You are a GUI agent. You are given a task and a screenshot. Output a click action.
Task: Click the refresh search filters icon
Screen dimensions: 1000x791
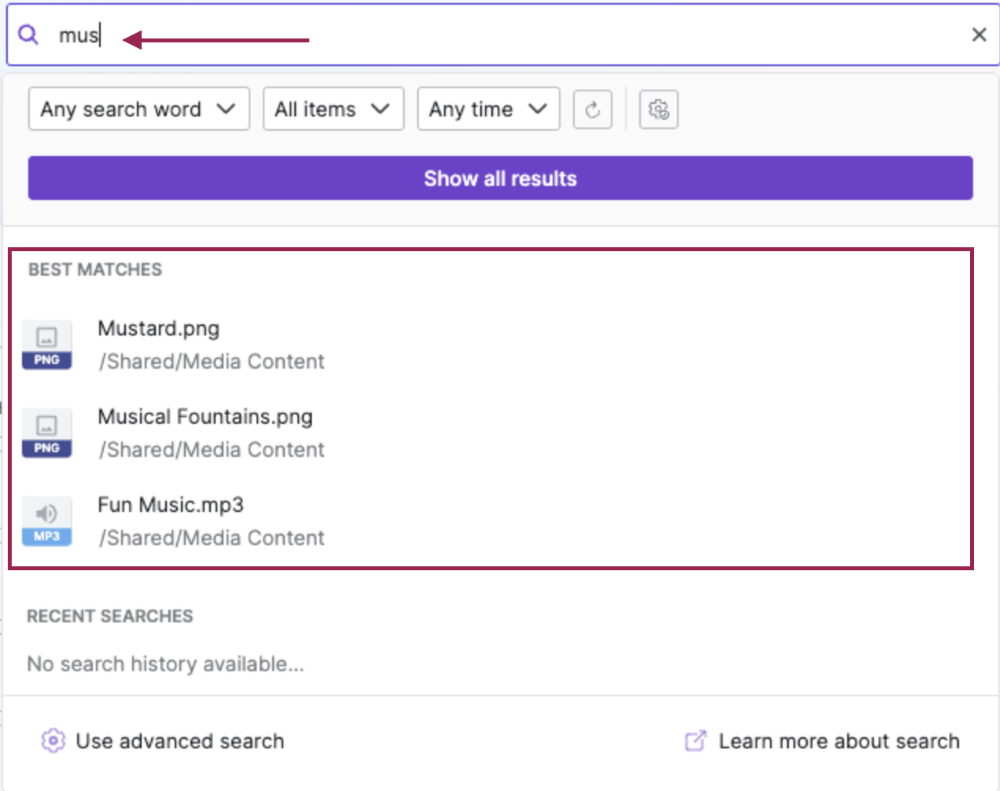click(592, 110)
